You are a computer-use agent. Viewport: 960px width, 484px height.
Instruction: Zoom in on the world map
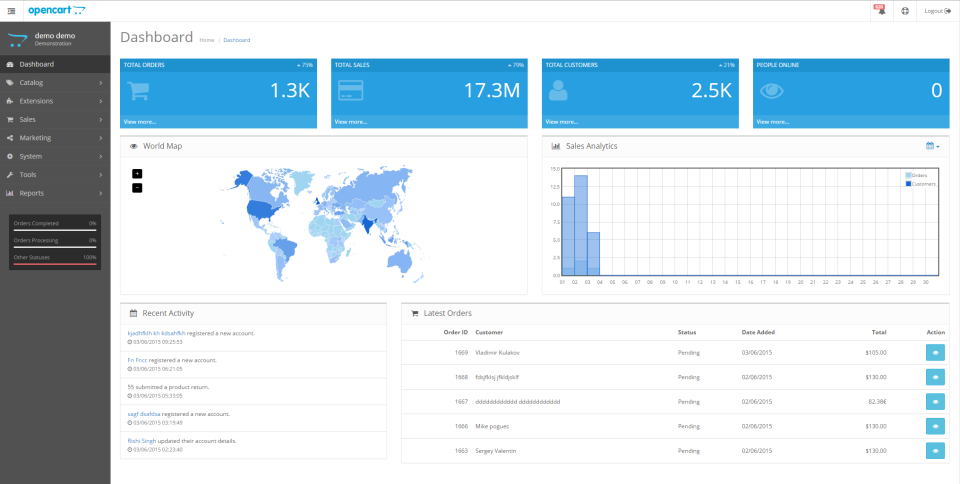point(137,173)
